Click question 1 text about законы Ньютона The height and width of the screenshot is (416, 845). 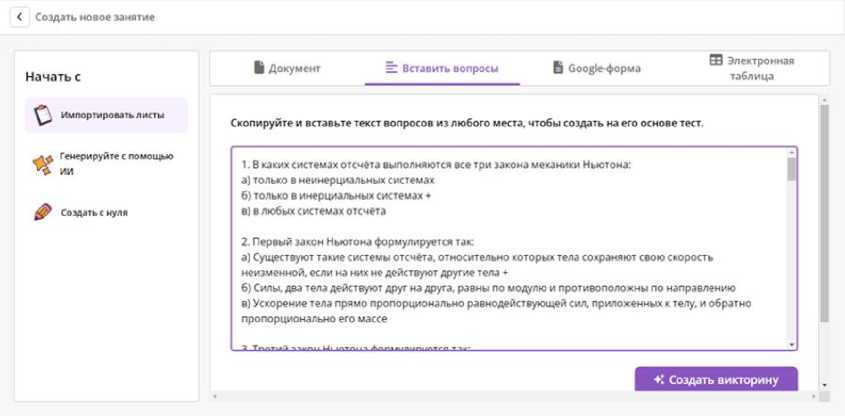[x=436, y=165]
